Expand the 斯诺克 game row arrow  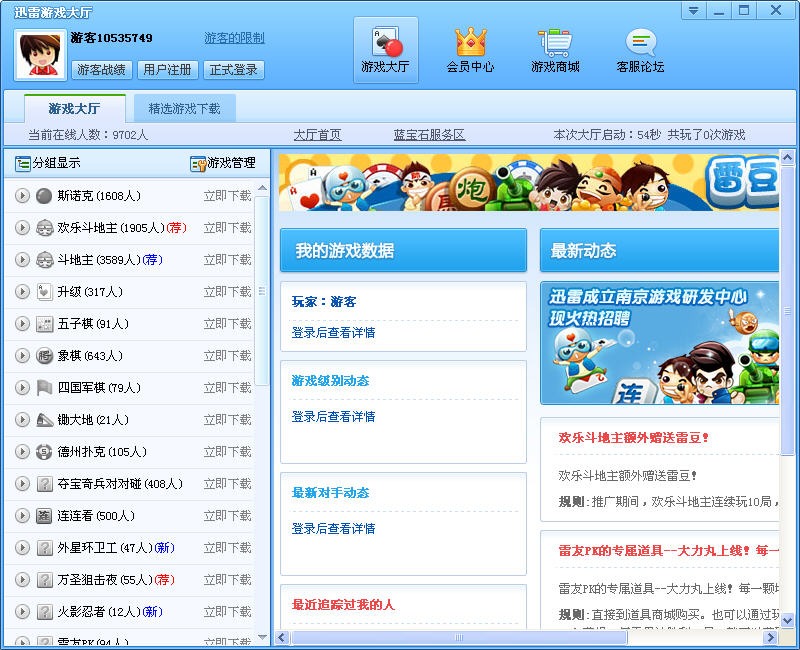[22, 195]
